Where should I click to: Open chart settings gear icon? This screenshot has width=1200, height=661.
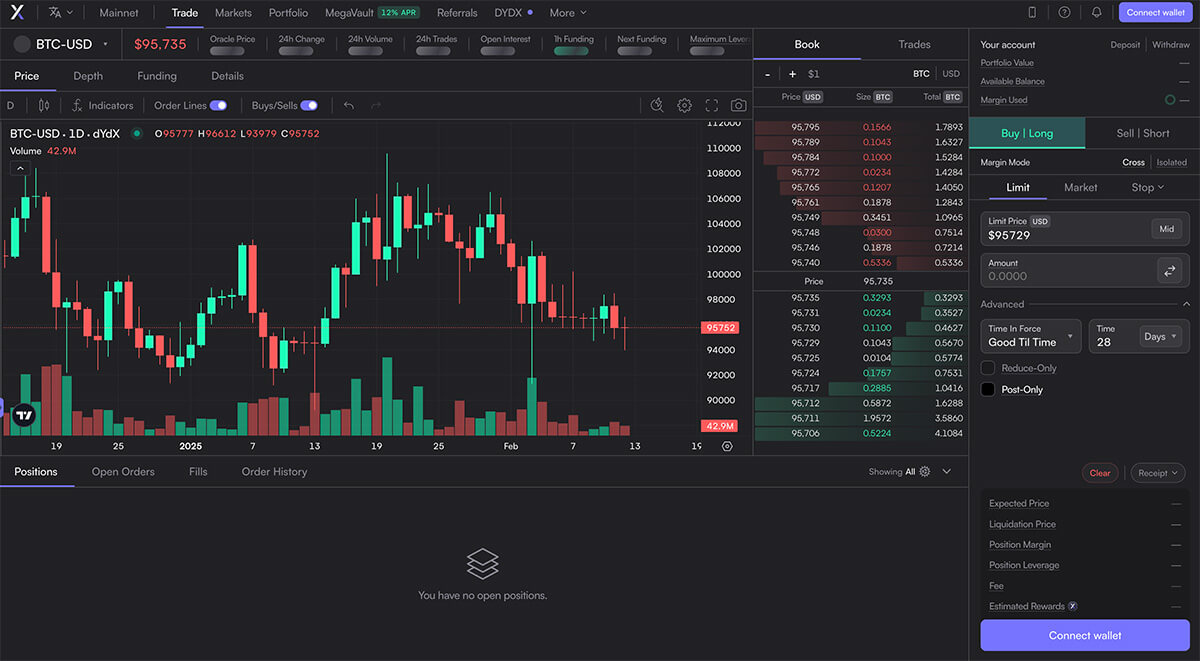click(x=684, y=105)
